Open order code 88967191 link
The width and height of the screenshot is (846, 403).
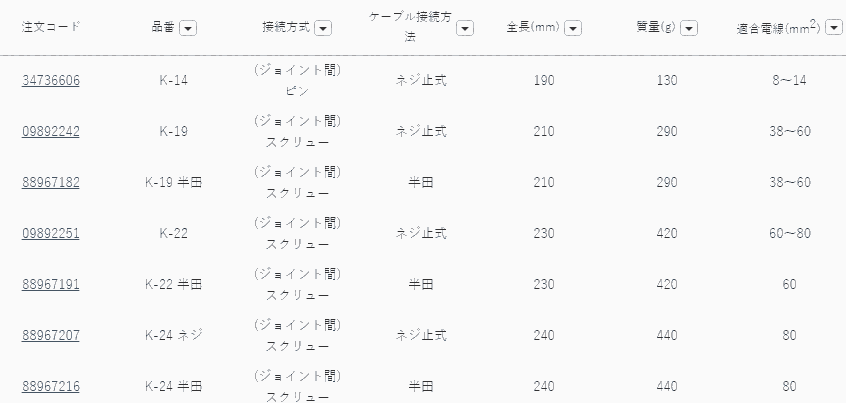tap(51, 284)
